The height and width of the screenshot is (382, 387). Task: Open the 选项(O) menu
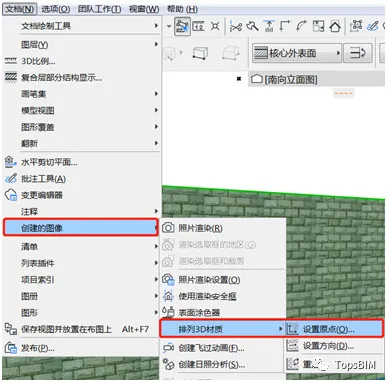[55, 9]
